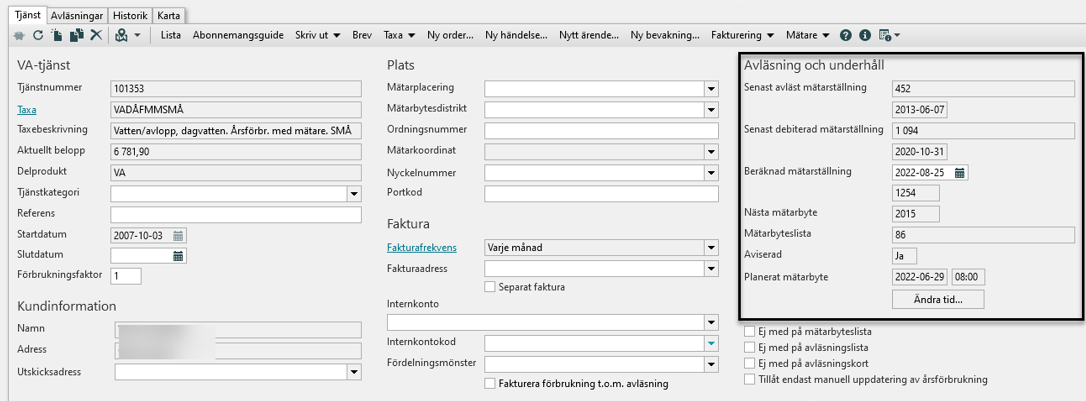Click the copy icon in the toolbar
This screenshot has width=1086, height=401.
76,35
